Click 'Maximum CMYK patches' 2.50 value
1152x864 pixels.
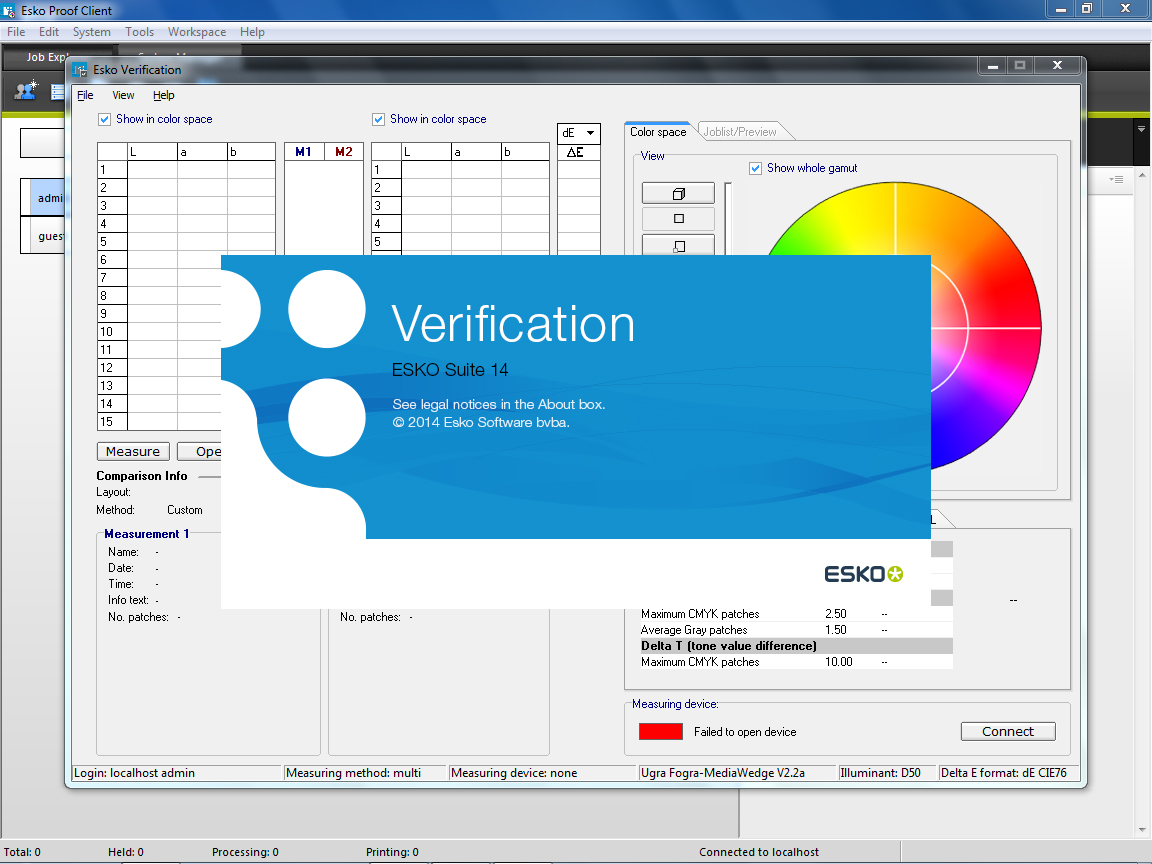click(x=835, y=613)
